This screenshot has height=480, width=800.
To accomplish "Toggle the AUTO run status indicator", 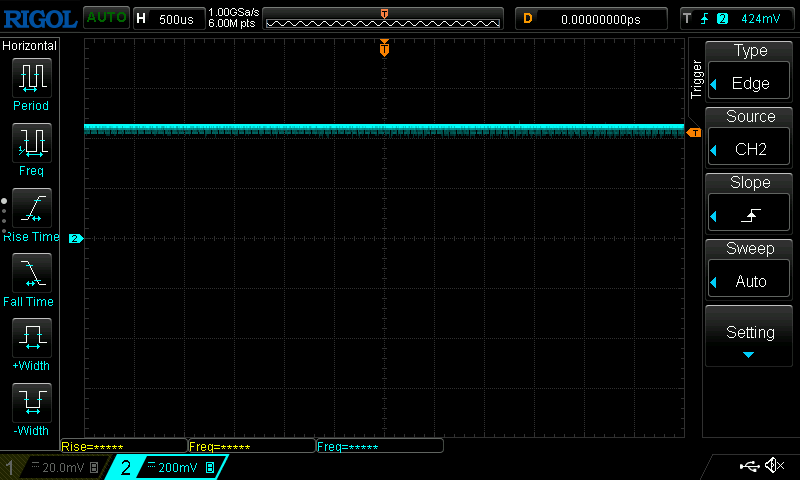I will (x=105, y=18).
